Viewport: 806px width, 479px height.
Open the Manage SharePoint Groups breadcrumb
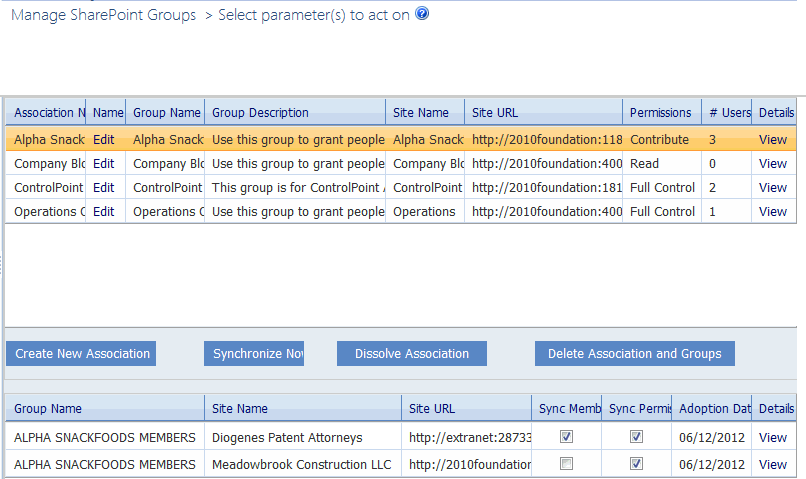(x=103, y=16)
